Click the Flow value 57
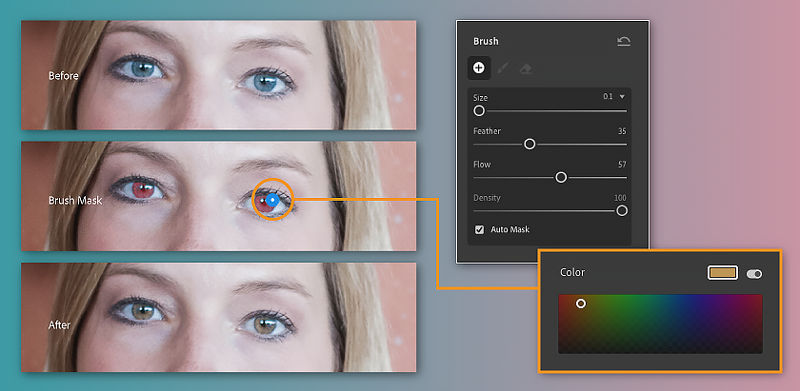This screenshot has height=391, width=800. 622,164
